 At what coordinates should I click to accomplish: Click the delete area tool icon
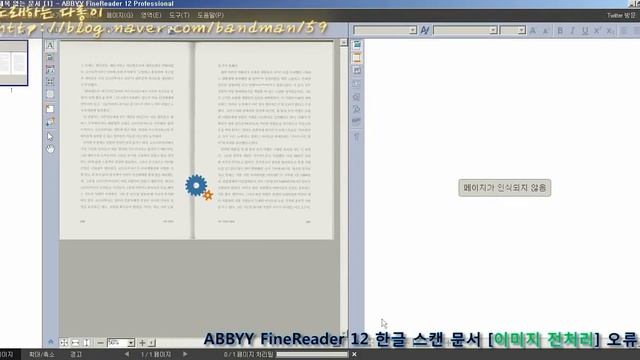[50, 109]
